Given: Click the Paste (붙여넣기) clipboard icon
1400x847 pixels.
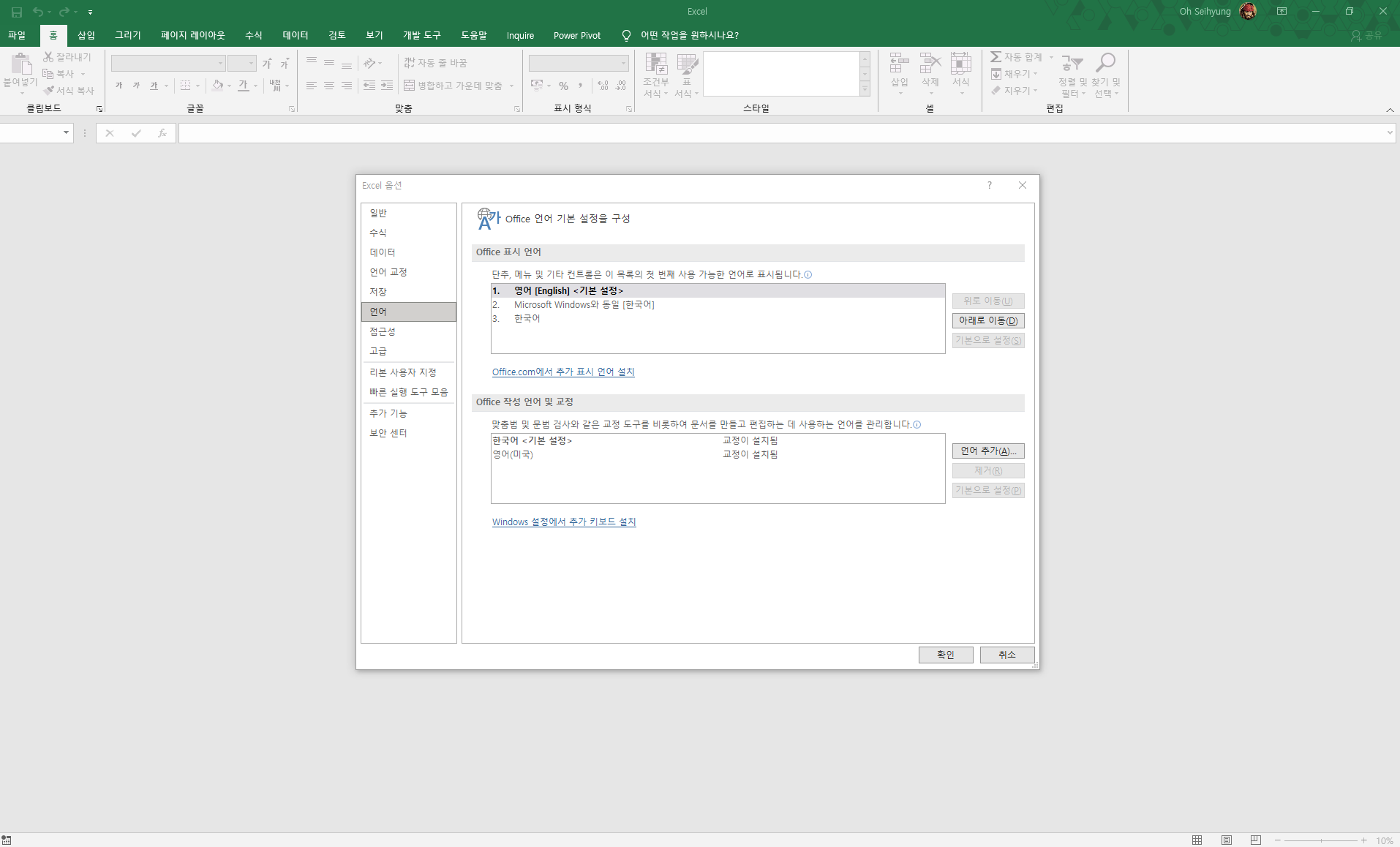Looking at the screenshot, I should pos(21,64).
